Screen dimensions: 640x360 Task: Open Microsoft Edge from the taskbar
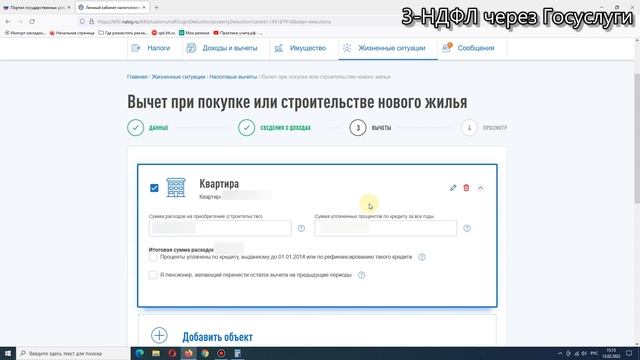point(140,353)
